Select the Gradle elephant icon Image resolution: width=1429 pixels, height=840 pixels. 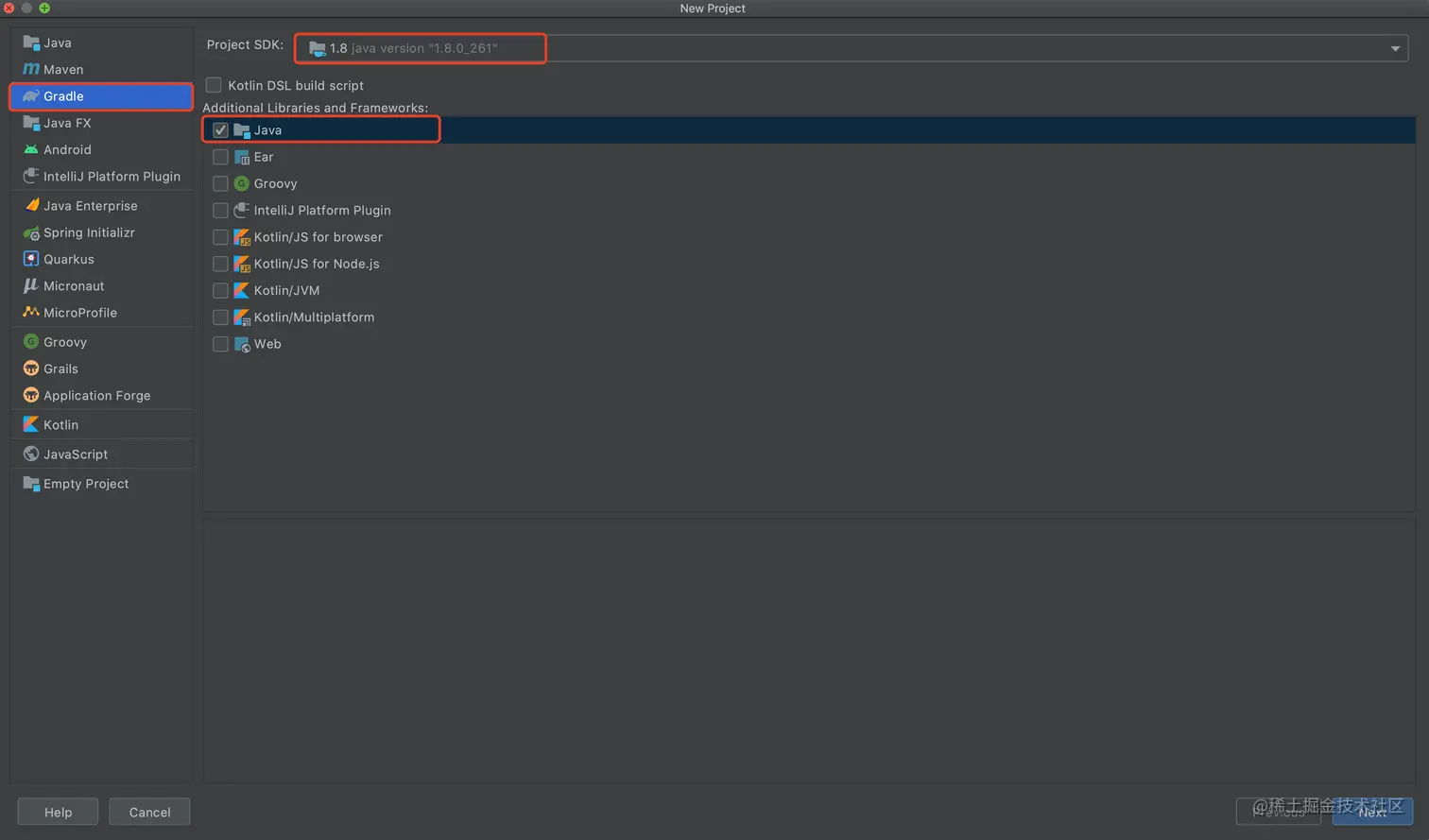[x=31, y=96]
